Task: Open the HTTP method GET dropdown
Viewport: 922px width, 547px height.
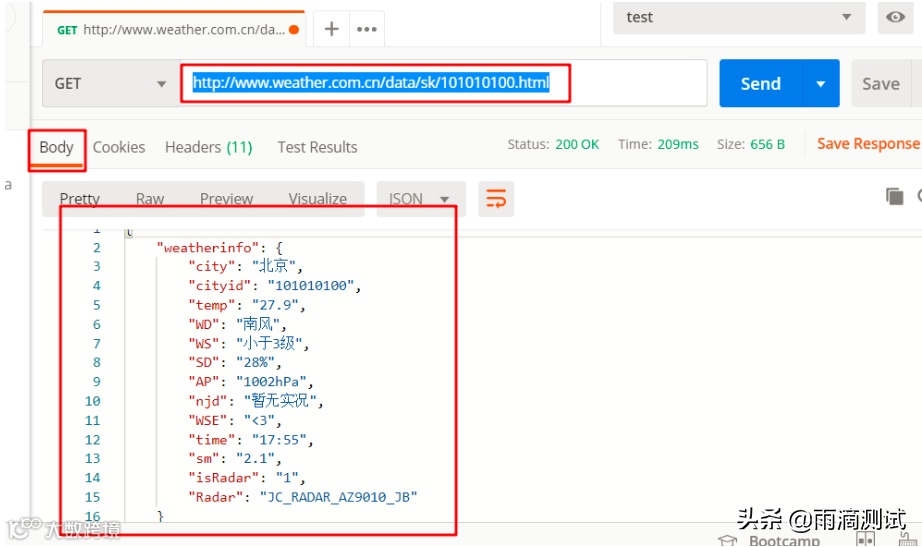Action: (x=111, y=84)
